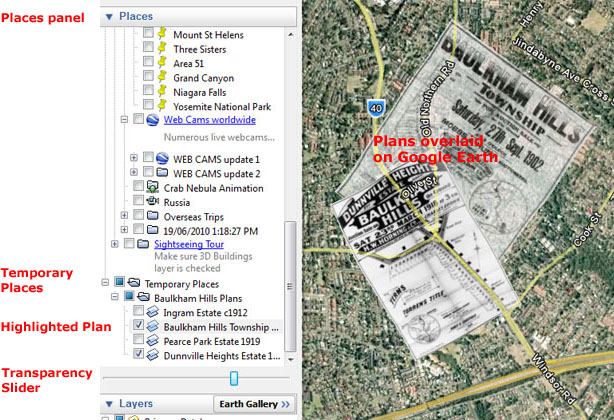The image size is (614, 420).
Task: Select the Overseas Trips folder label
Action: tap(193, 217)
